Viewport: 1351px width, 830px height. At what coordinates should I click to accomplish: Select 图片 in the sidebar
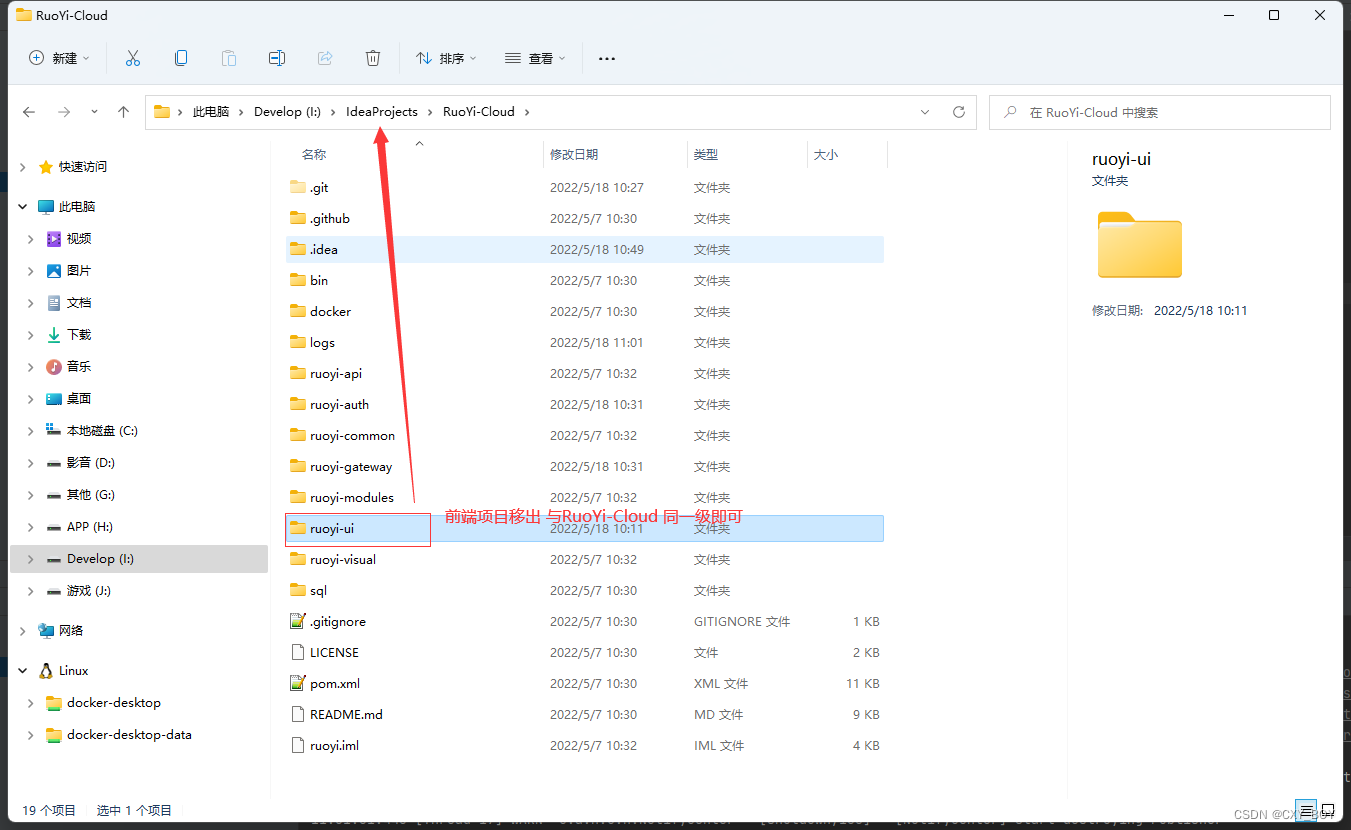[x=79, y=271]
